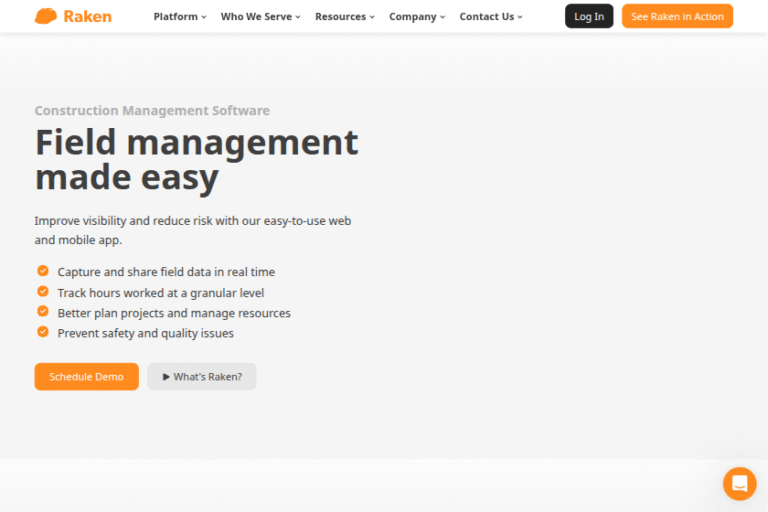Click the Capture and share field data text
The image size is (768, 512).
166,272
